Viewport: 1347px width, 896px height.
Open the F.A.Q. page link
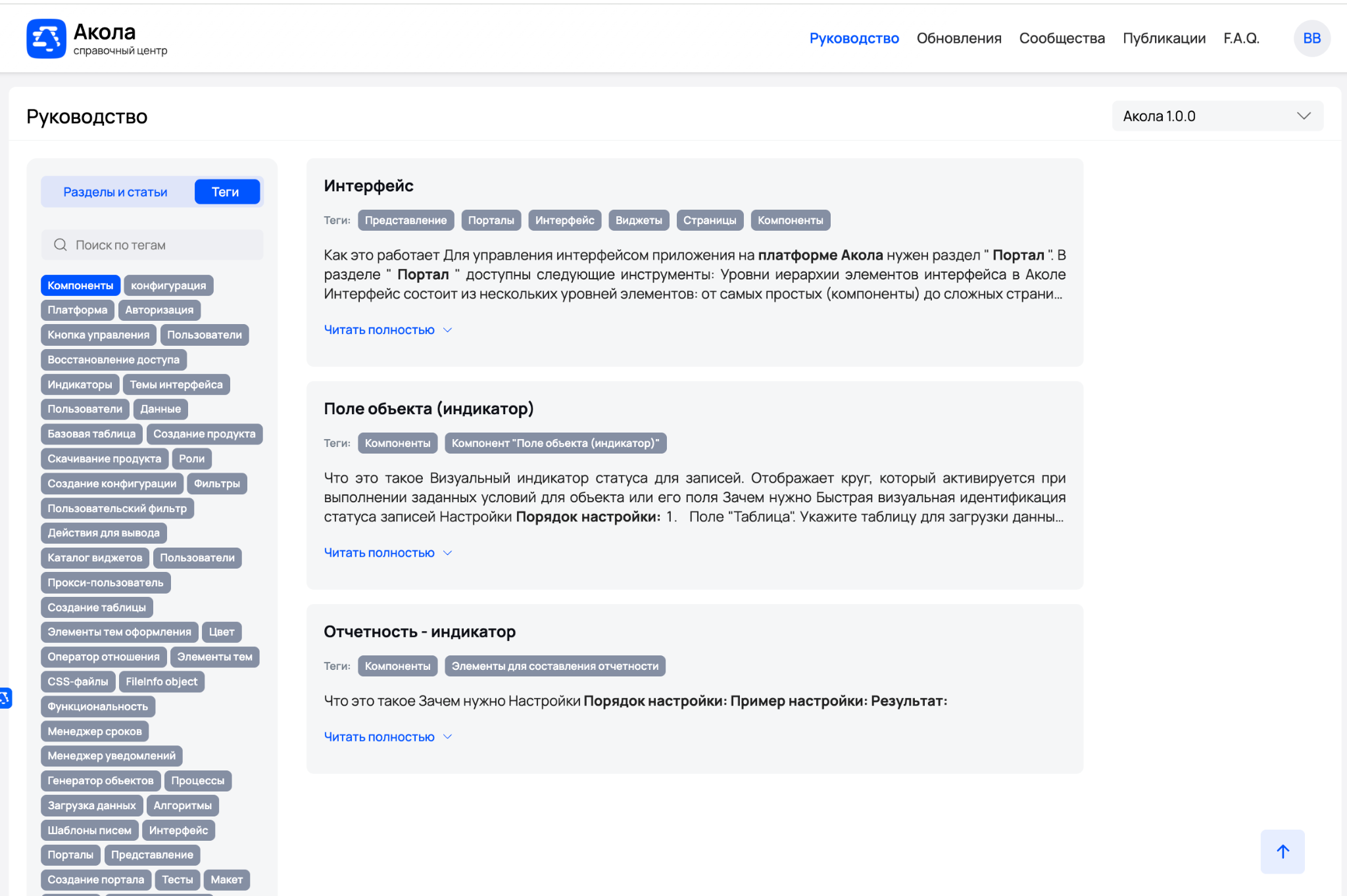point(1241,38)
